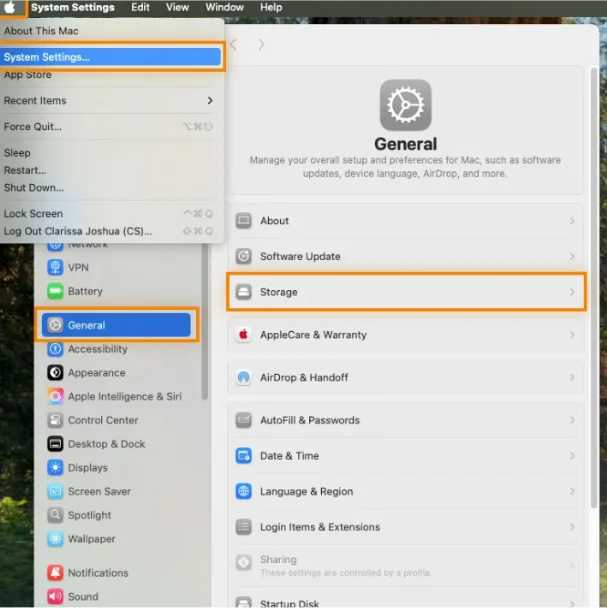
Task: Choose About This Mac from Apple menu
Action: pos(112,31)
